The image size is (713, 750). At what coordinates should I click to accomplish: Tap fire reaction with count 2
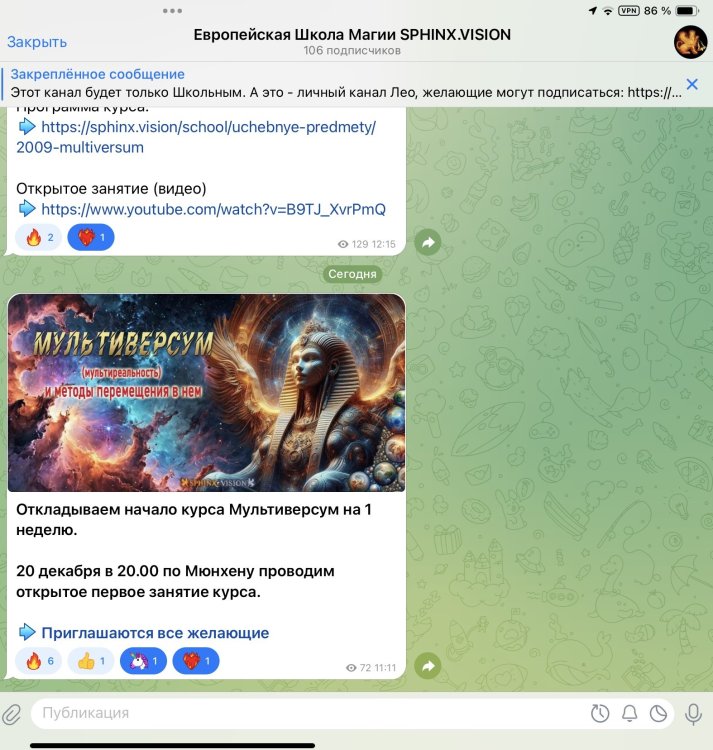coord(39,237)
